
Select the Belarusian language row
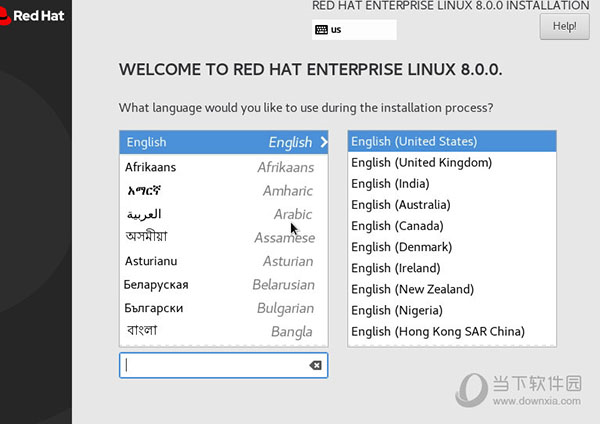tap(223, 285)
